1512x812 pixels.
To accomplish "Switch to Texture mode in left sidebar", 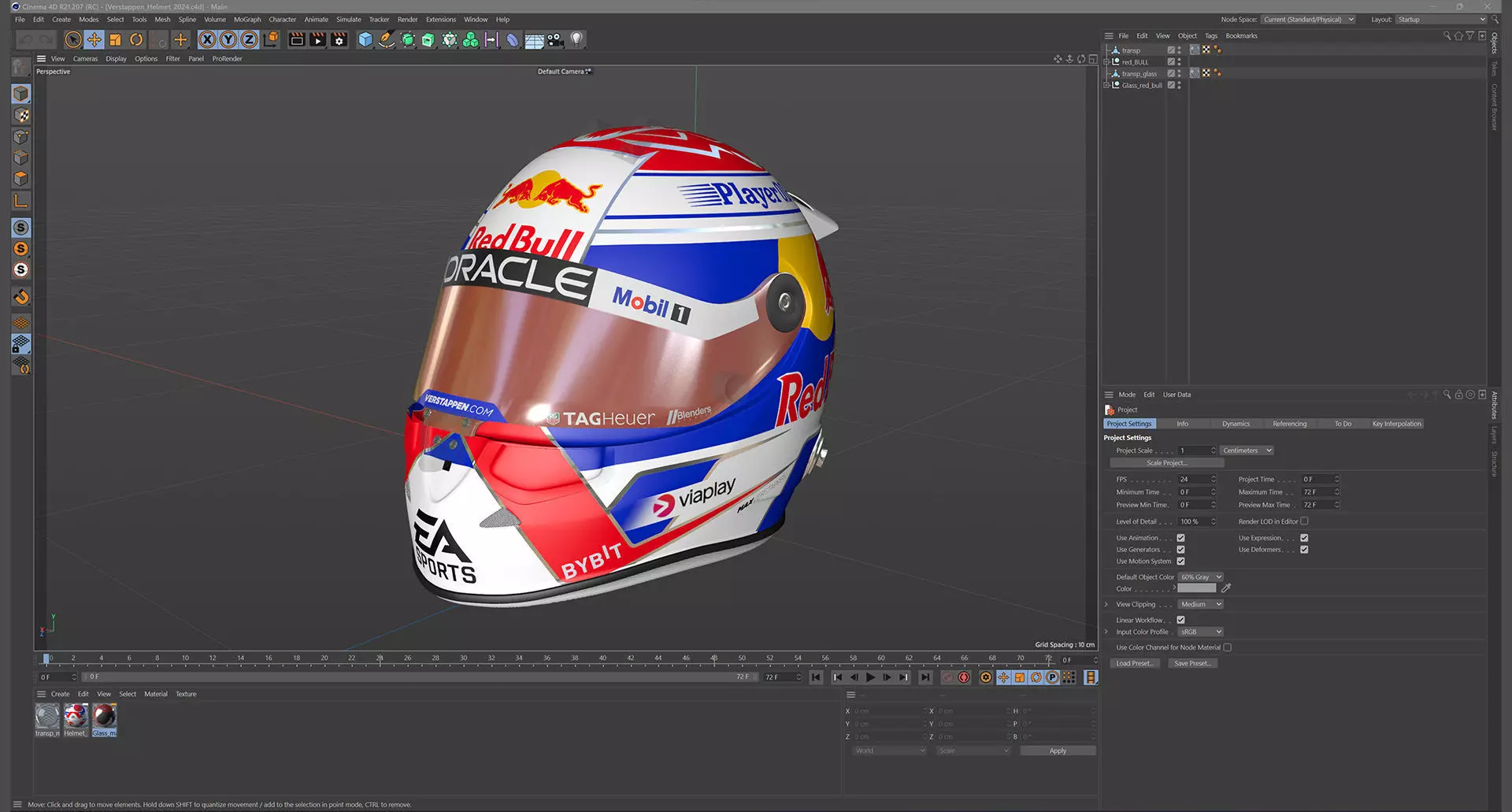I will pos(21,115).
